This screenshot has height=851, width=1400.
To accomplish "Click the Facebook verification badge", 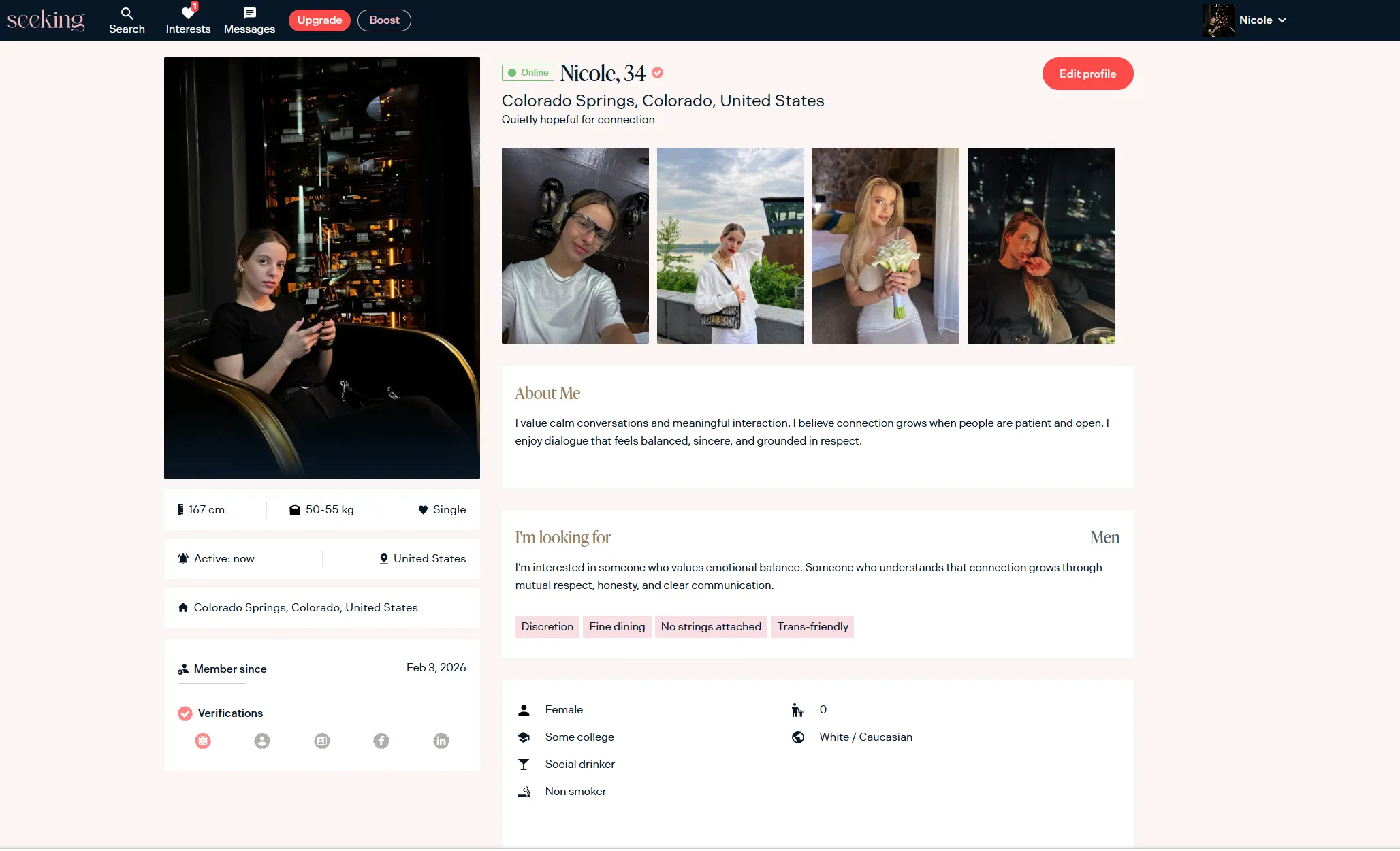I will pos(381,741).
